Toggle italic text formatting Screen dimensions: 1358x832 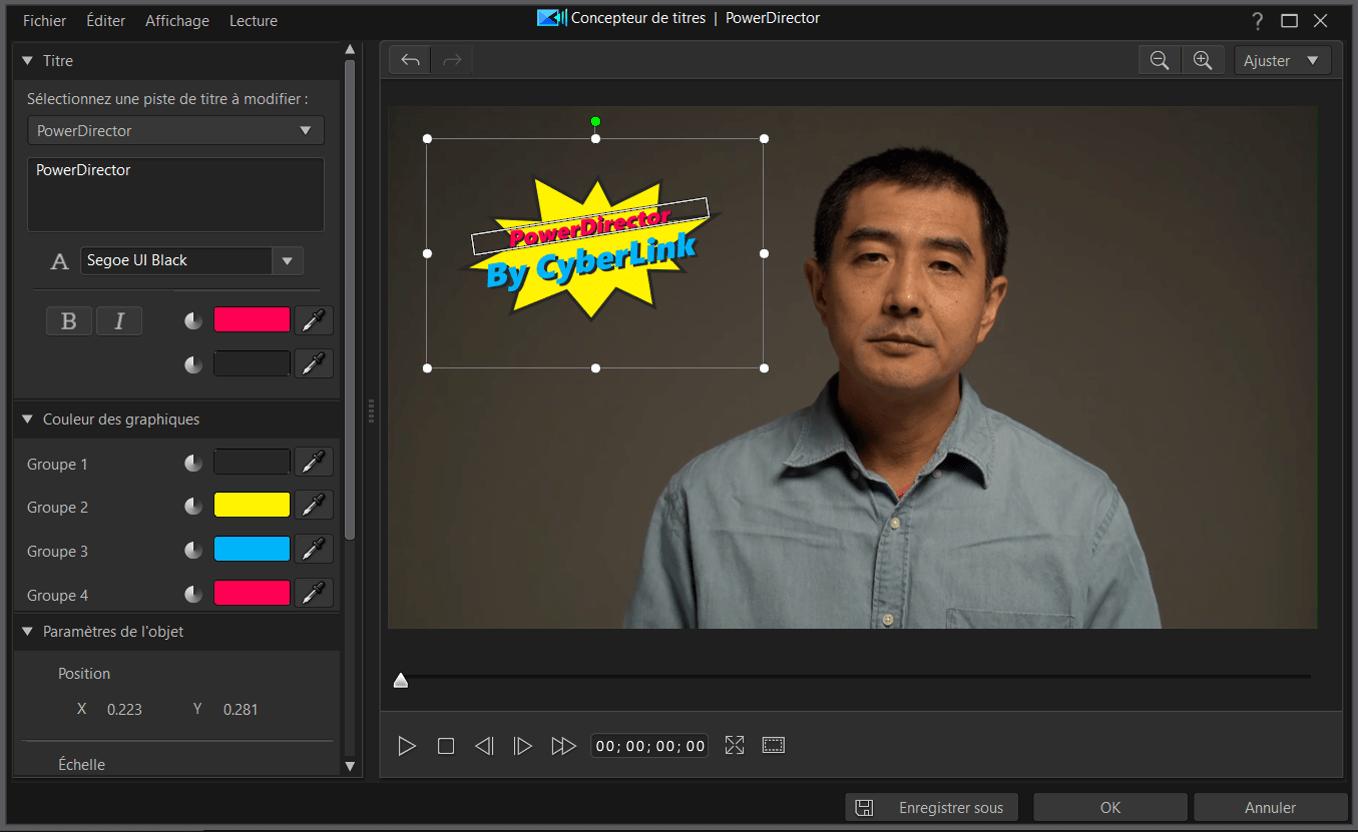coord(119,321)
